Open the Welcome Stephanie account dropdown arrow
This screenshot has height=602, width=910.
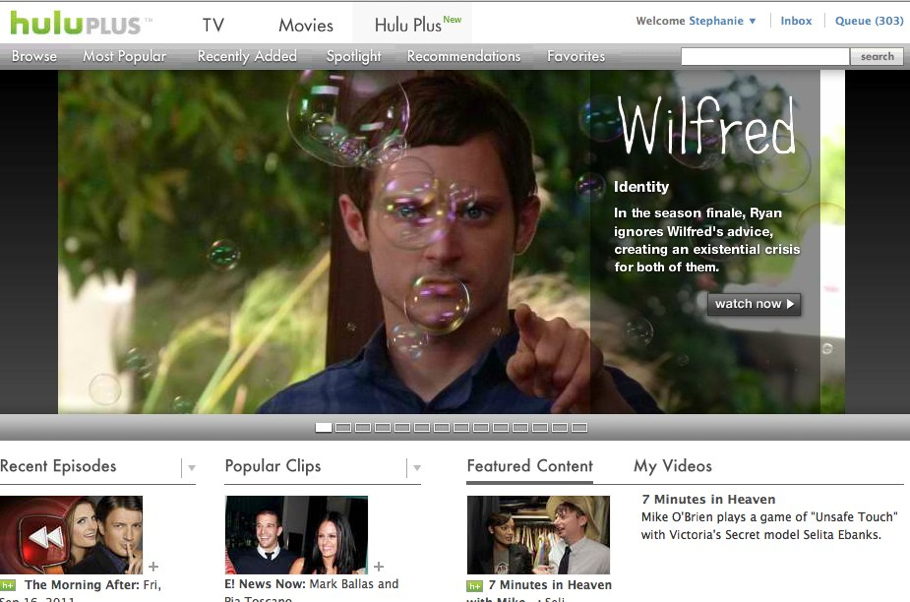click(752, 21)
